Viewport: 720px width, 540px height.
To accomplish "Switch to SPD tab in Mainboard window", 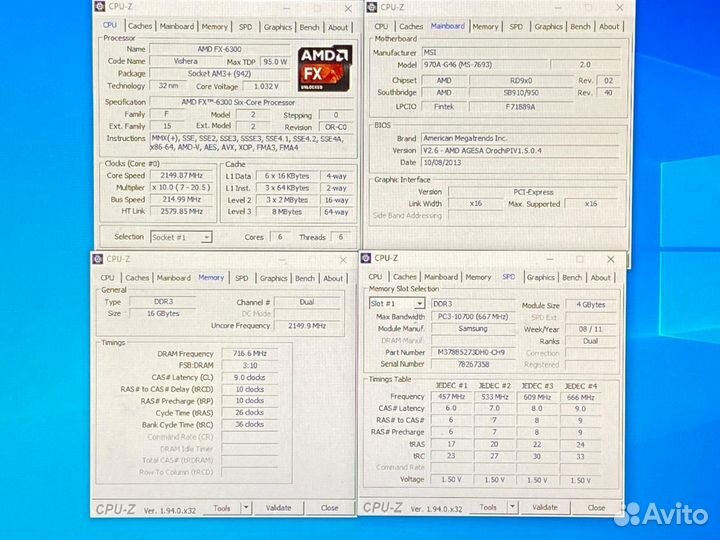I will click(x=516, y=27).
